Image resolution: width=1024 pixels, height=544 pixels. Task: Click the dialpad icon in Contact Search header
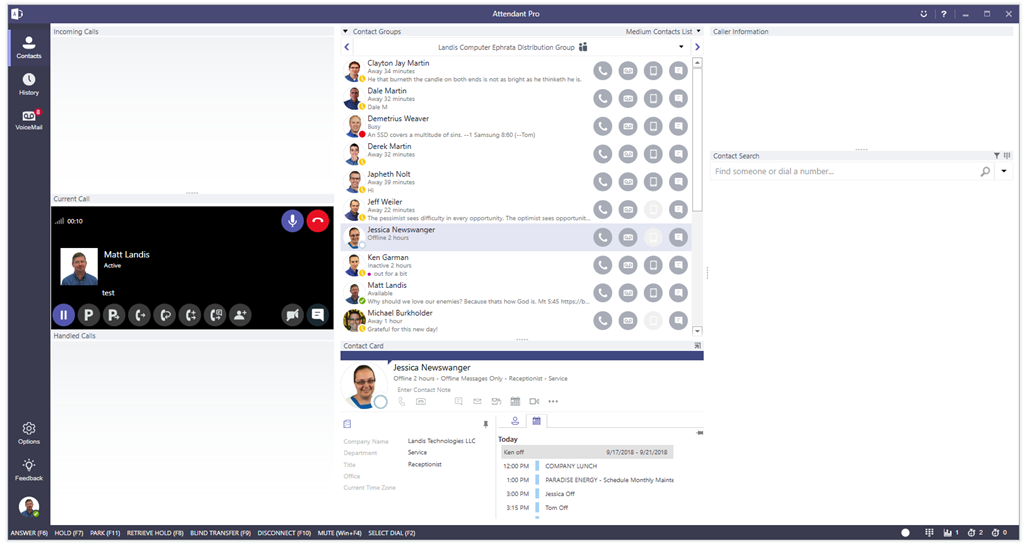[1007, 155]
